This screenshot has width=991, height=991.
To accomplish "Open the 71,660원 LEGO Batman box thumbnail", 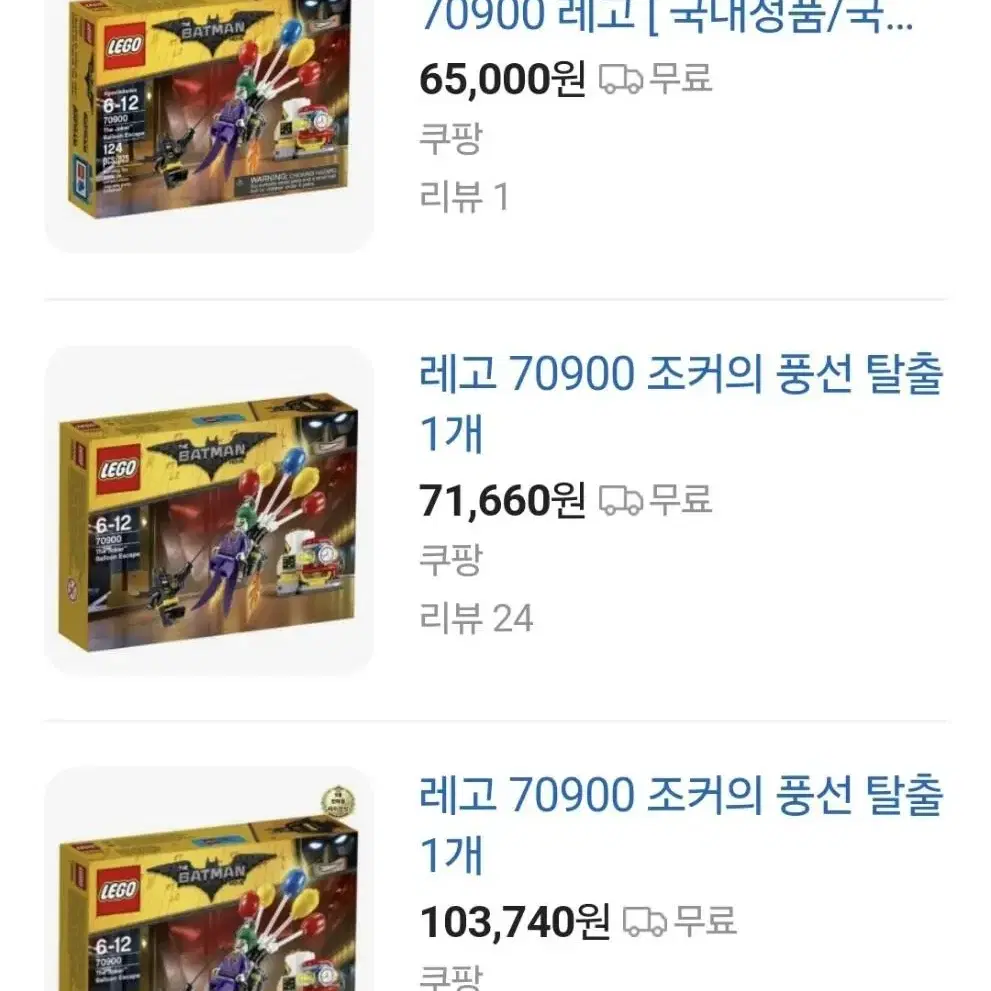I will (209, 511).
